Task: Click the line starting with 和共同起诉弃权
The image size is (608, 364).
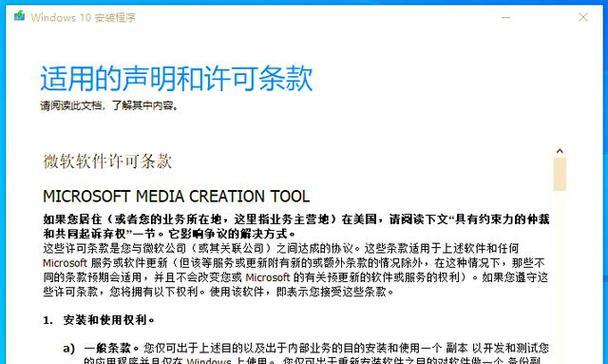Action: [x=169, y=233]
